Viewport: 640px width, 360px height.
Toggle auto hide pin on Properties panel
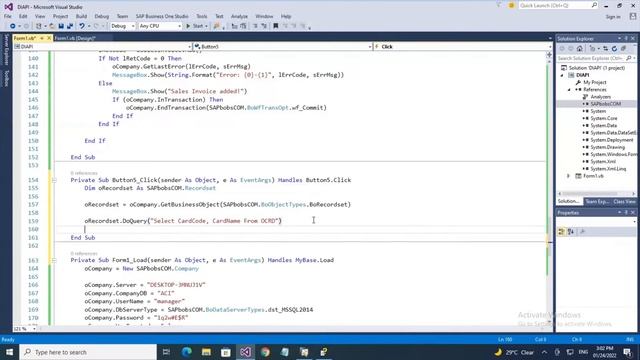click(x=626, y=213)
